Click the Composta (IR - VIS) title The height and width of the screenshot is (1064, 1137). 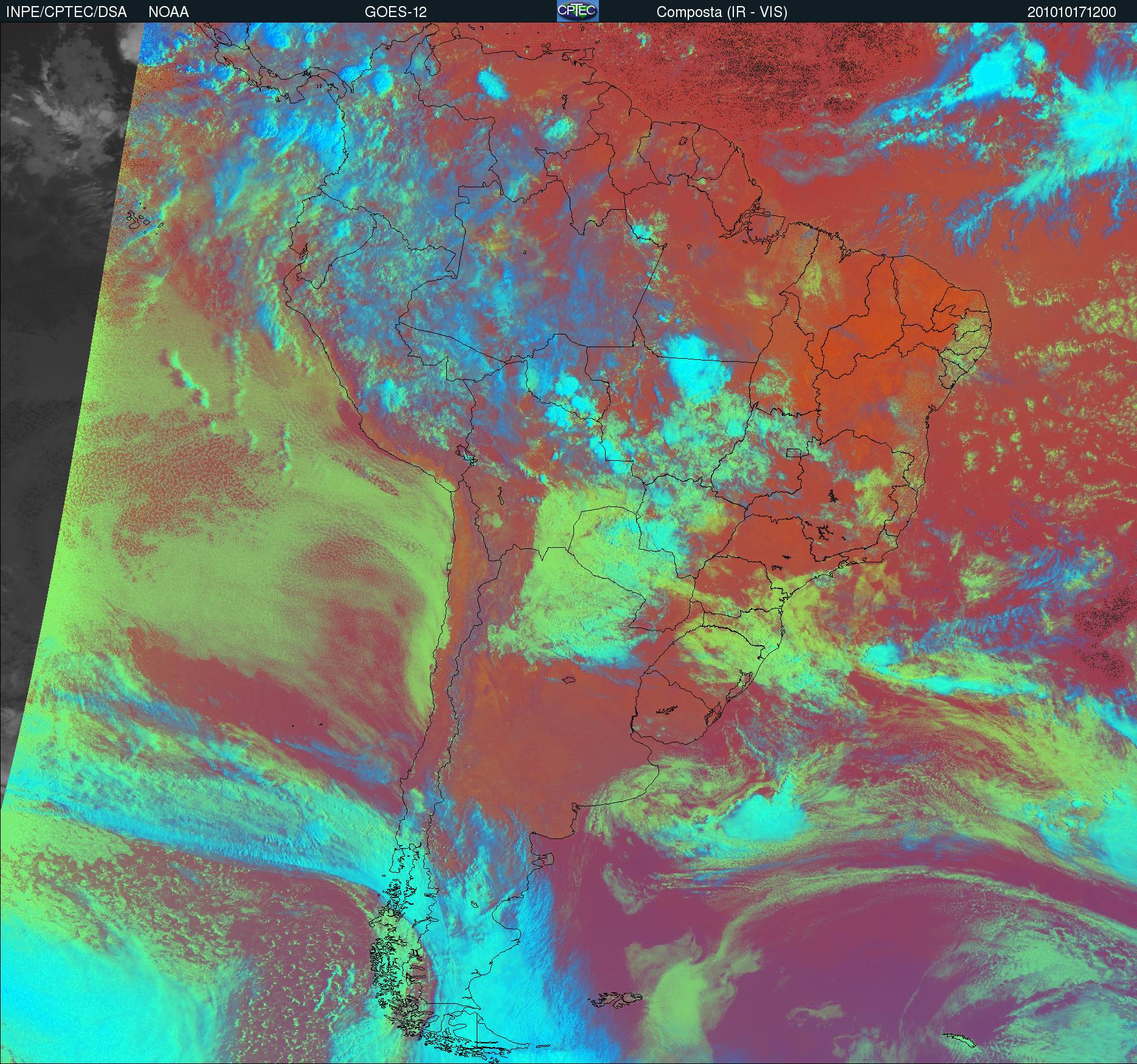pos(722,12)
